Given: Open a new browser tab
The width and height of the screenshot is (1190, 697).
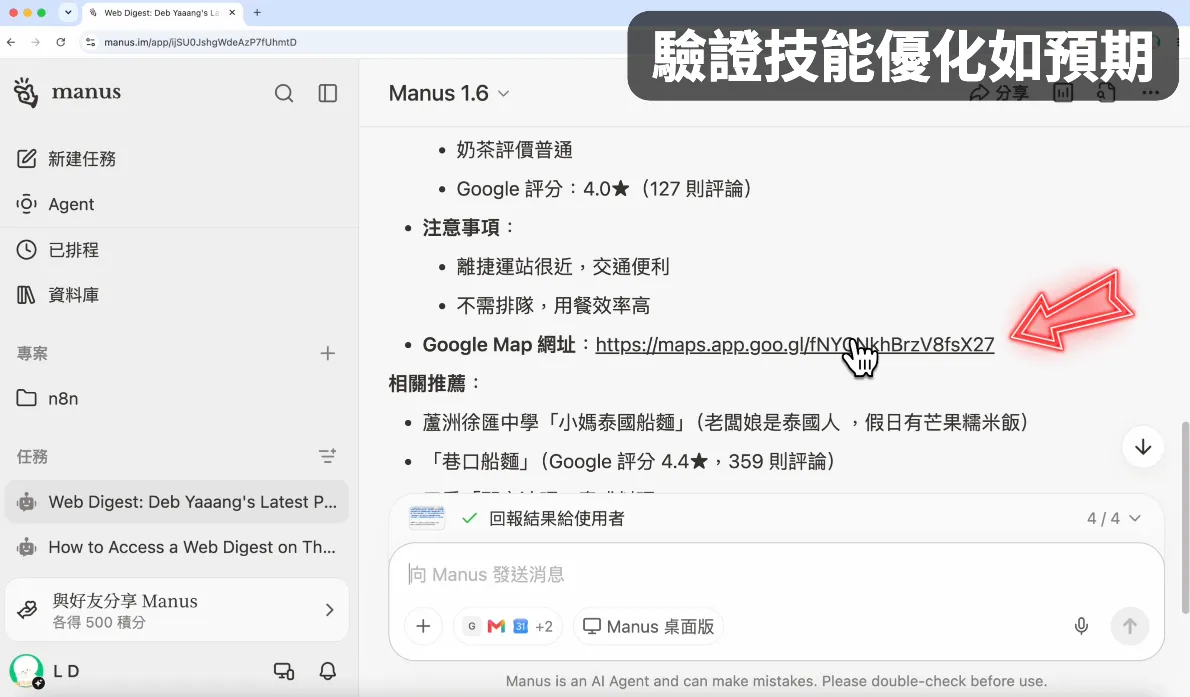Looking at the screenshot, I should [257, 13].
